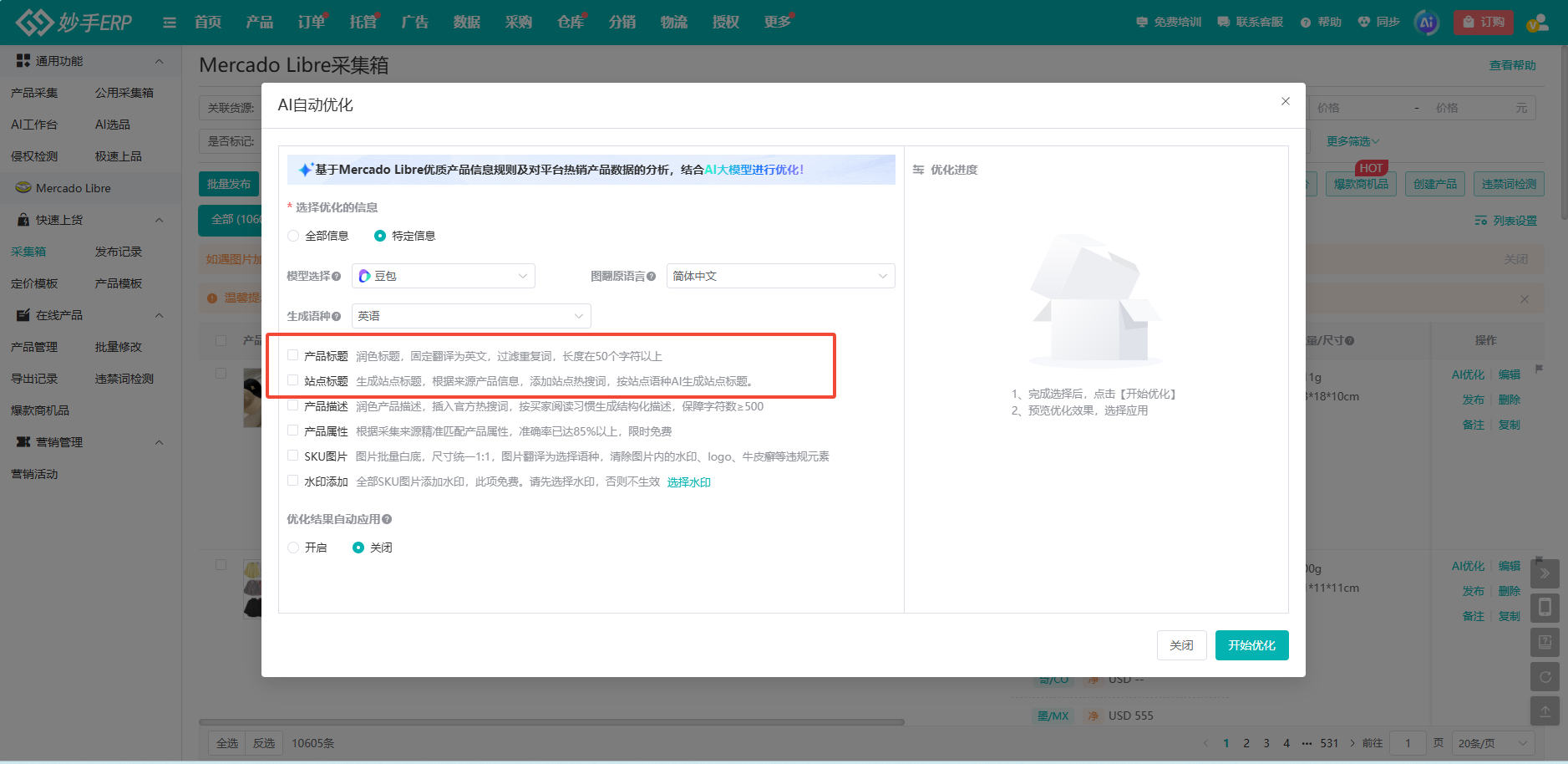Click the floating right-arrow expand icon
This screenshot has width=1568, height=764.
[1545, 573]
